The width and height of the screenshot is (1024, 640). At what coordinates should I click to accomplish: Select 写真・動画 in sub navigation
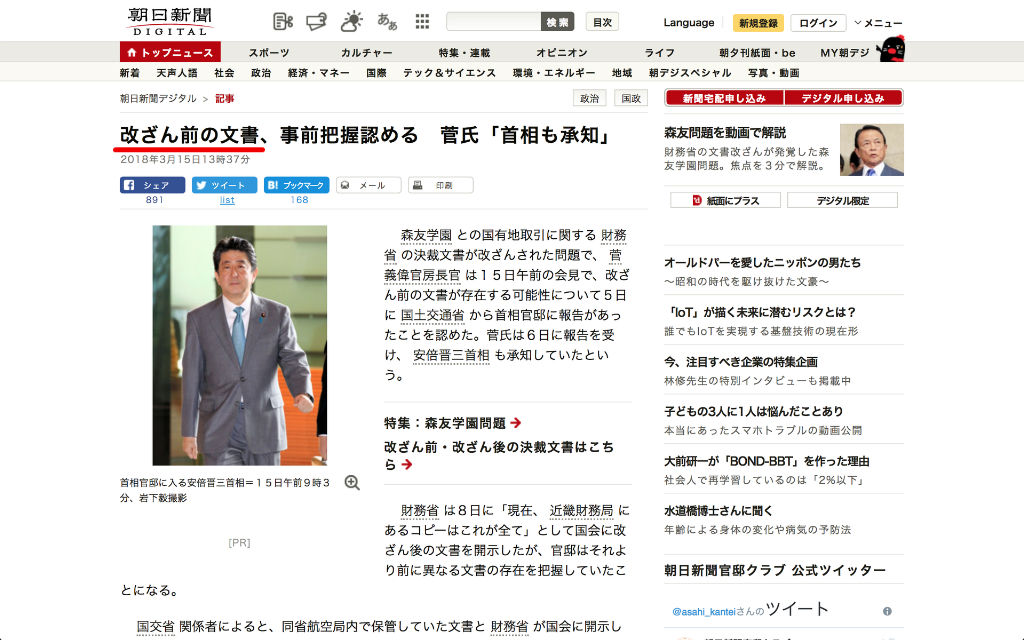pos(773,72)
